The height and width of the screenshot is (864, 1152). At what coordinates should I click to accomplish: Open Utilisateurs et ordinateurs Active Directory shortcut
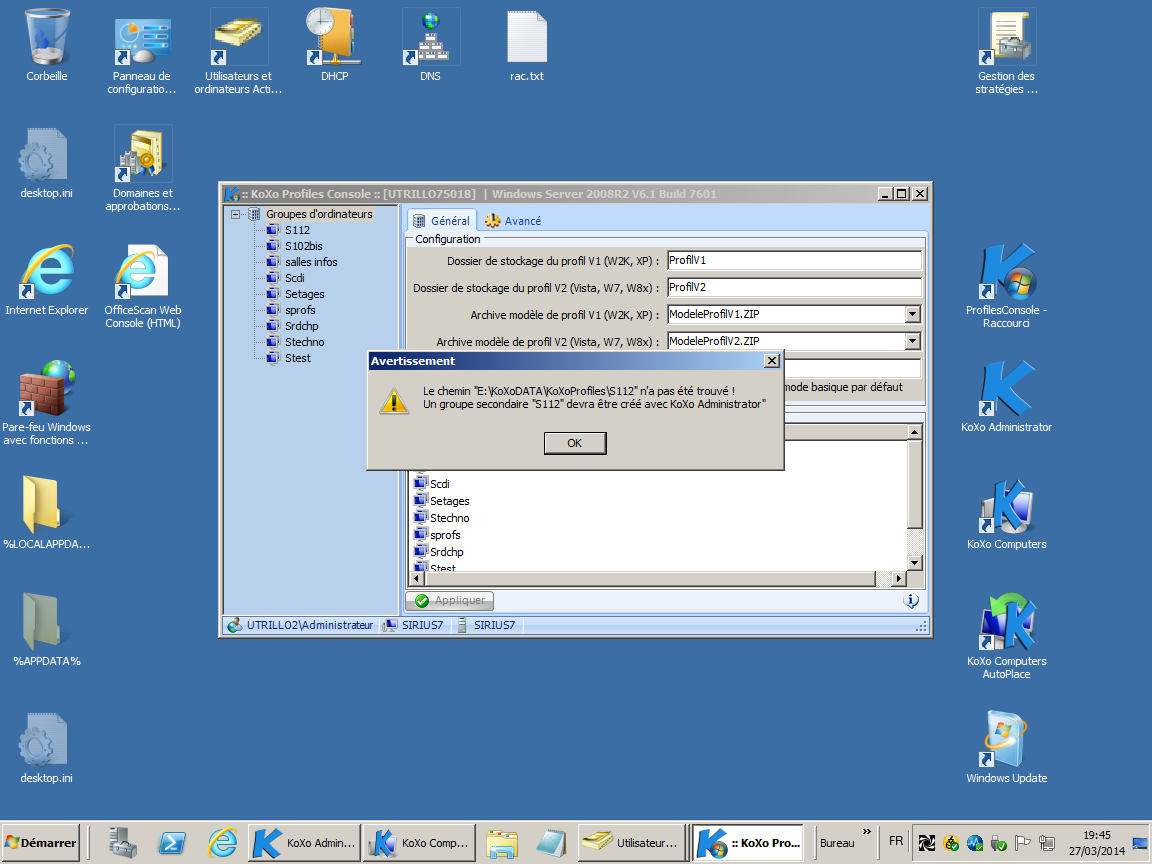coord(238,51)
